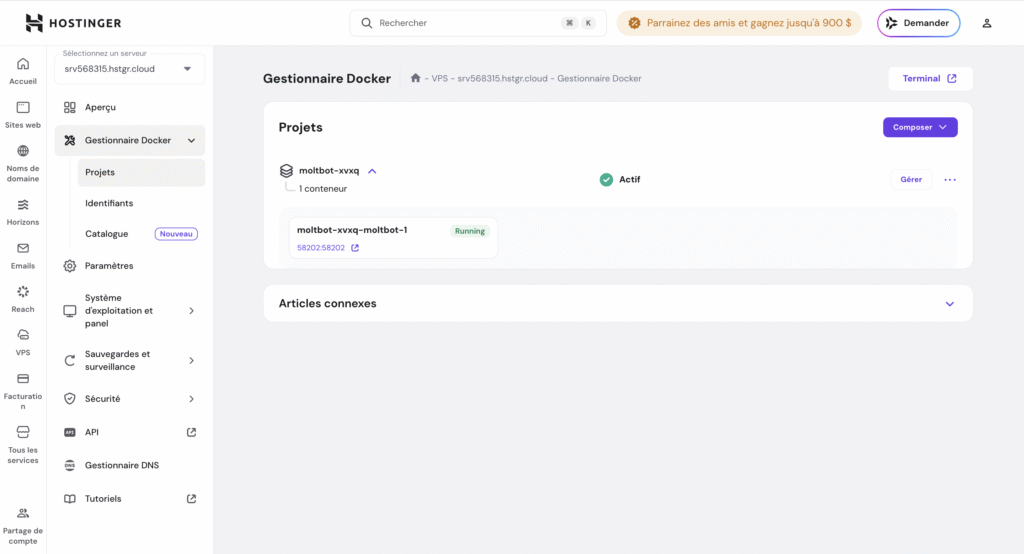
Task: Expand Sauvegardes et surveillance
Action: click(191, 361)
